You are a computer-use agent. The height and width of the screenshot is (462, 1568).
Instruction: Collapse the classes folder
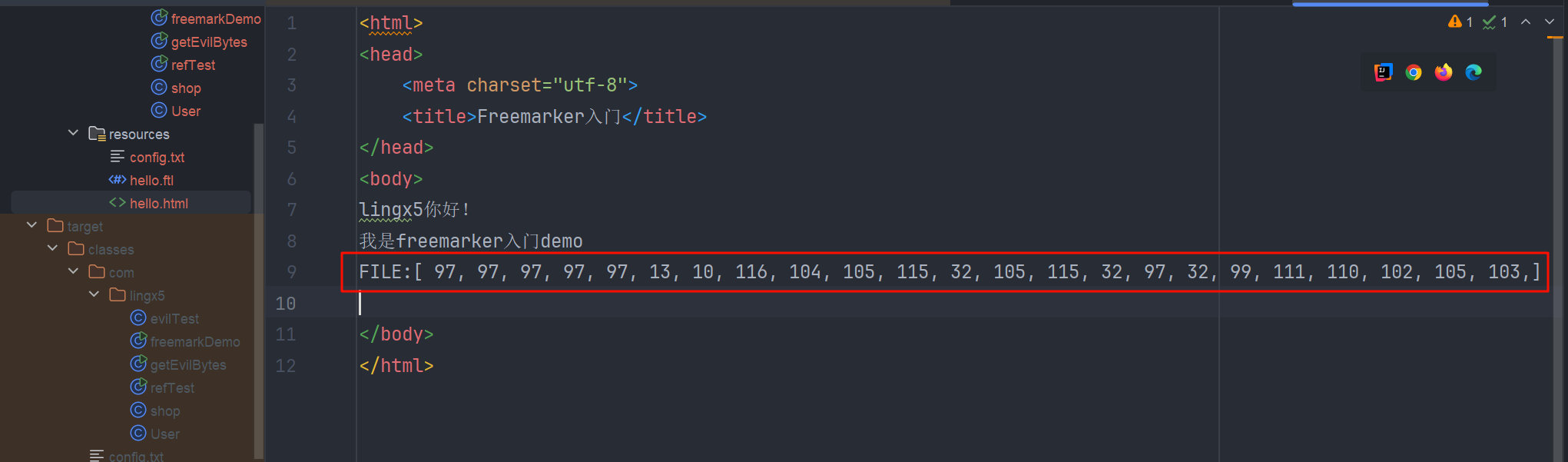(x=52, y=248)
